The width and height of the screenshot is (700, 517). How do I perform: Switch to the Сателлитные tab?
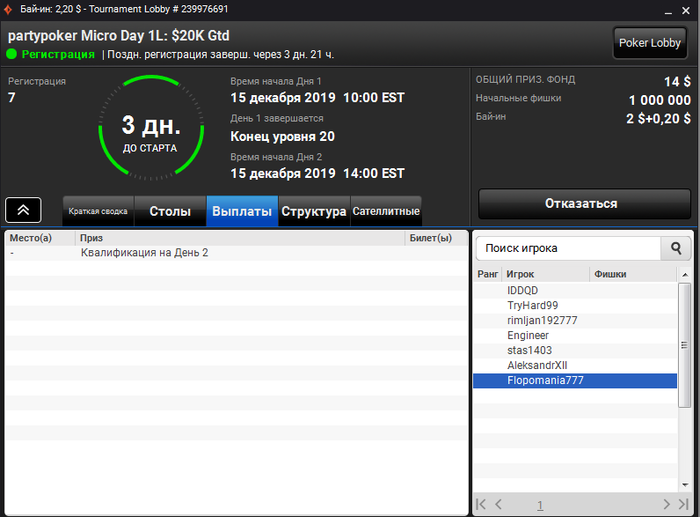pos(386,211)
